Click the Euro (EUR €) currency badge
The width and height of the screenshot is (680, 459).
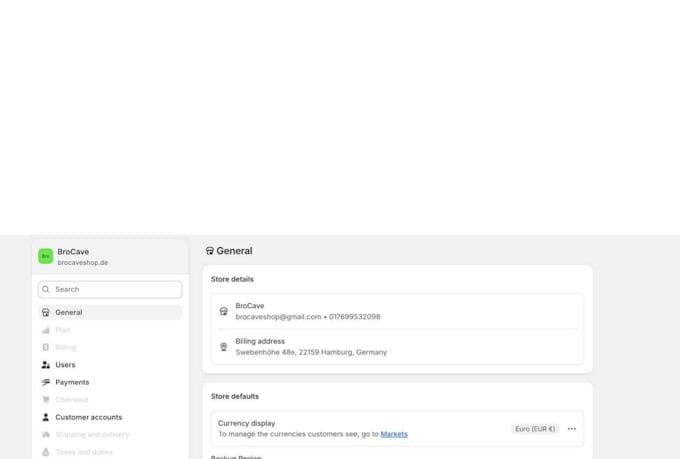click(x=535, y=429)
